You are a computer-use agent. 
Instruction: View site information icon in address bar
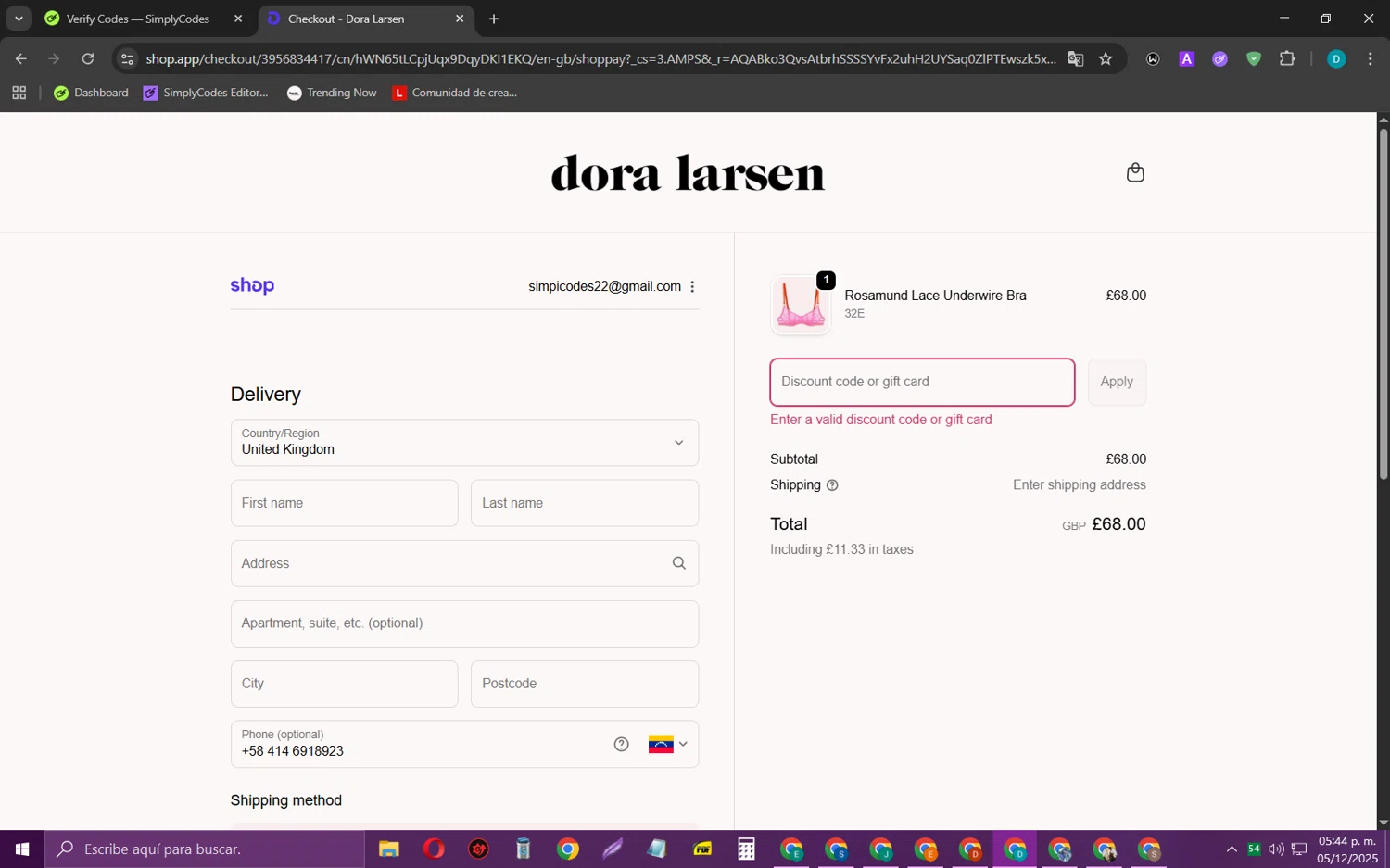coord(128,59)
